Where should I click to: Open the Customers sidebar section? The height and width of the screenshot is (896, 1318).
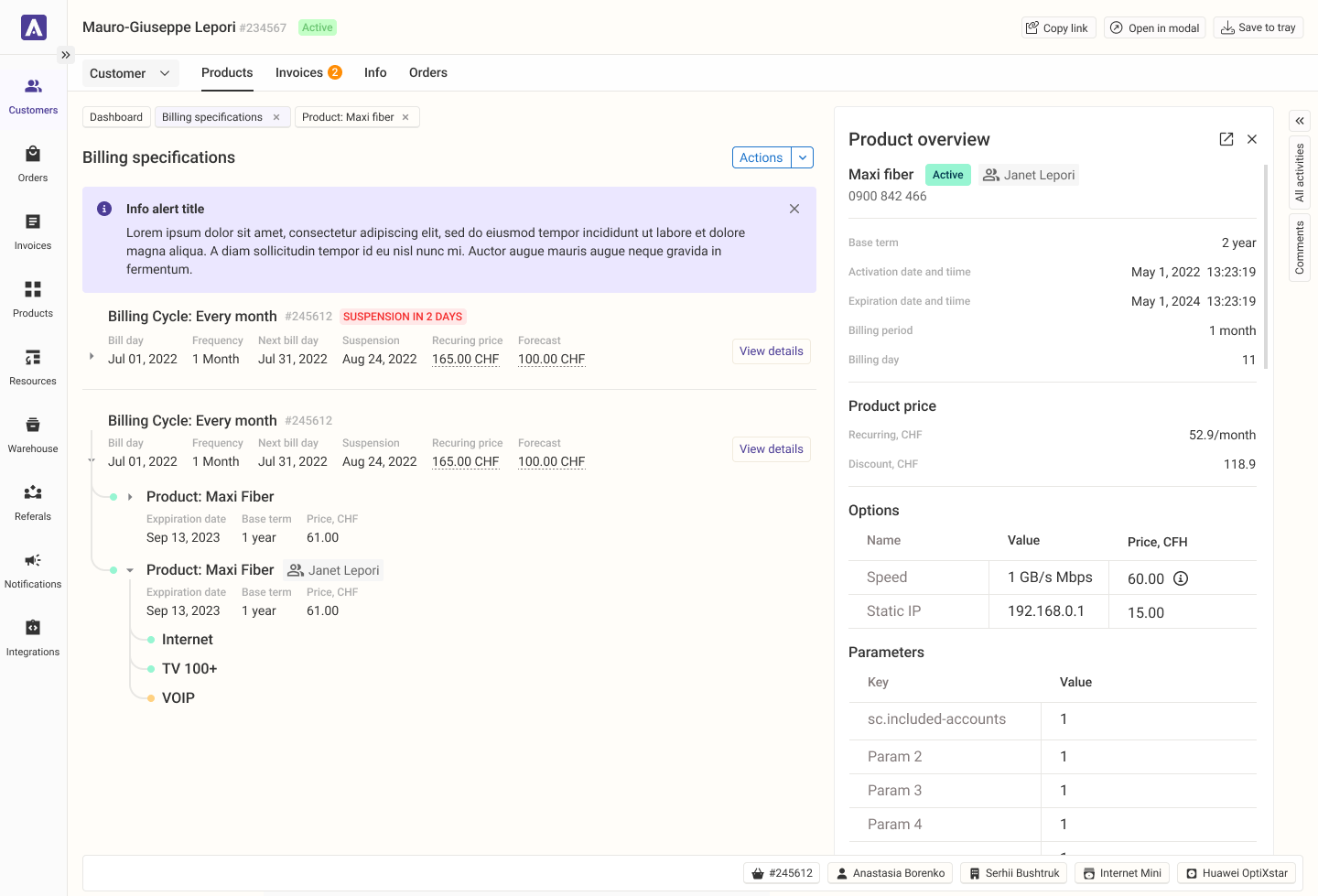point(33,96)
